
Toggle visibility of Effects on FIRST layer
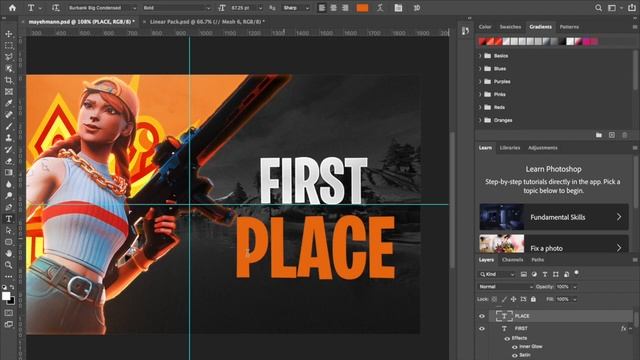(507, 338)
